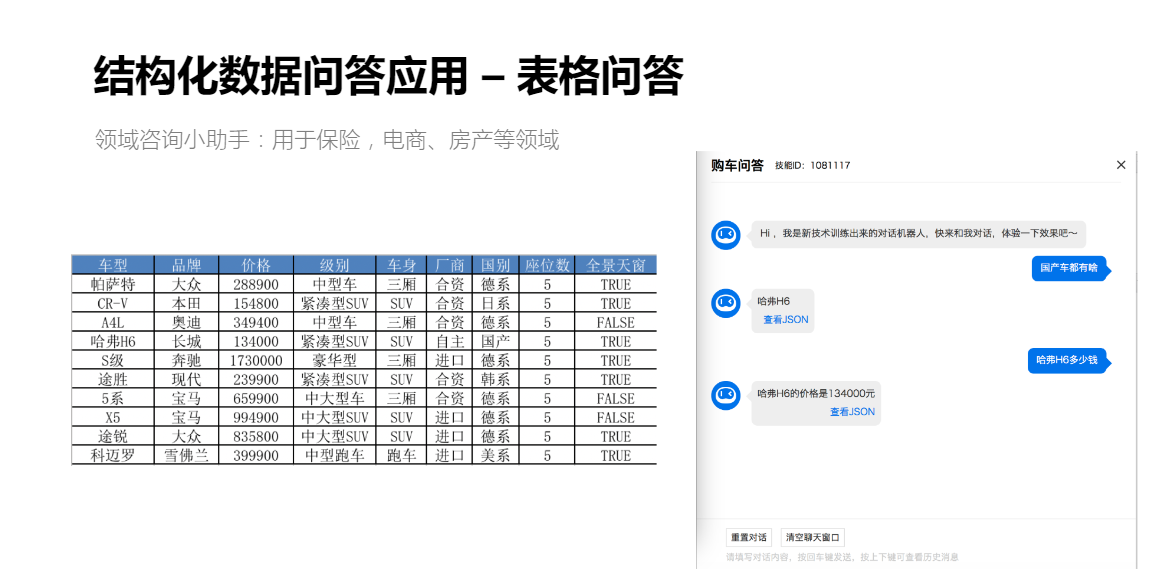
Task: Click the robot avatar beside the greeting message
Action: coord(726,234)
